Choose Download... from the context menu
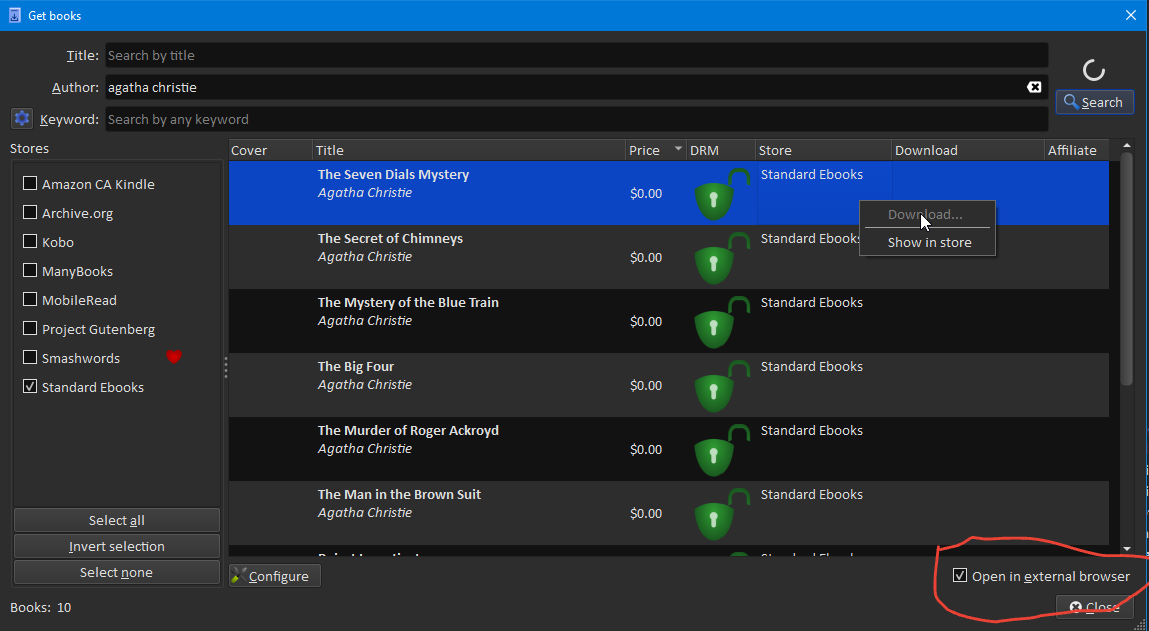The image size is (1149, 631). [x=927, y=215]
